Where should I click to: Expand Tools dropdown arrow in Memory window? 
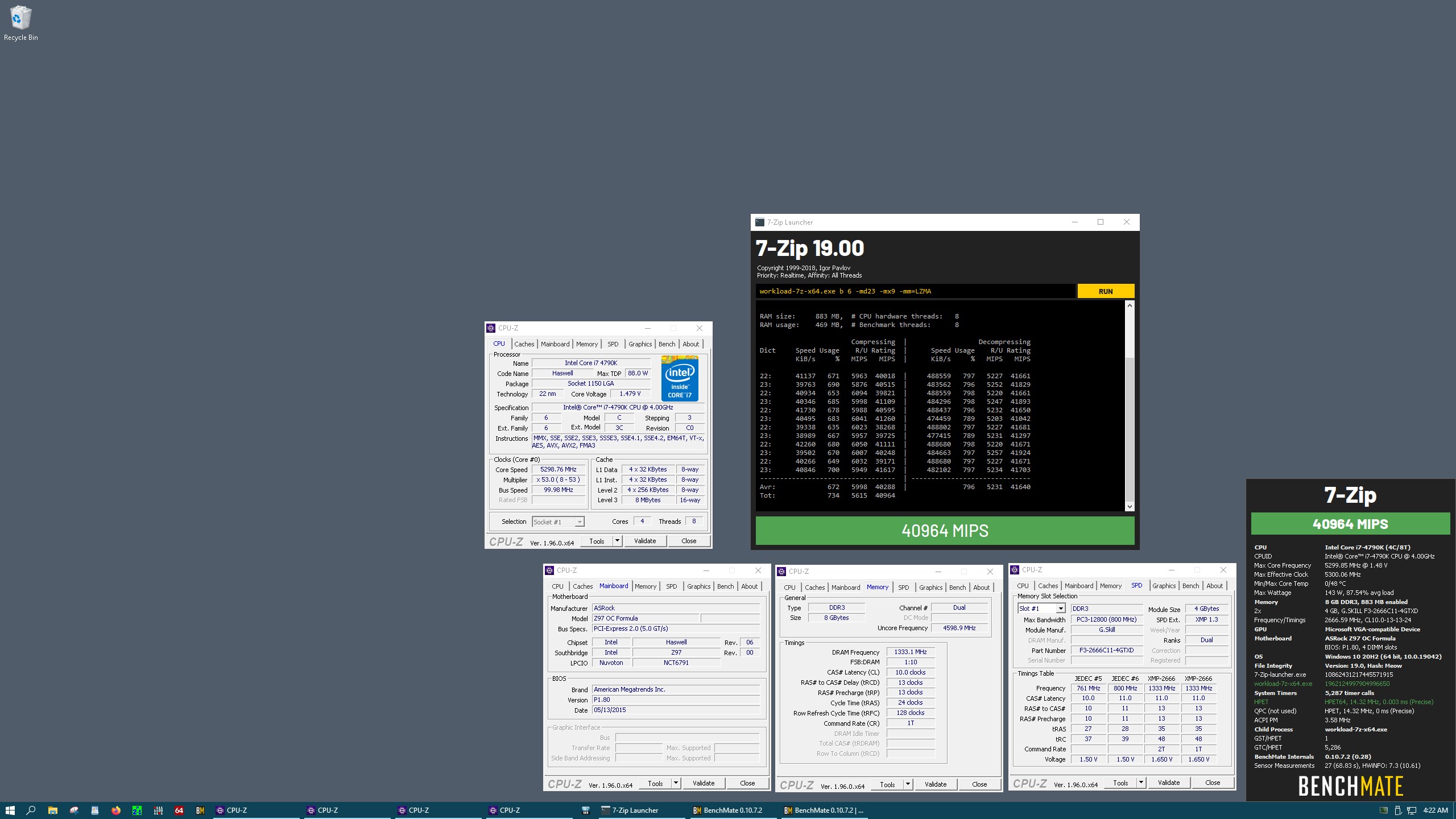click(x=908, y=784)
